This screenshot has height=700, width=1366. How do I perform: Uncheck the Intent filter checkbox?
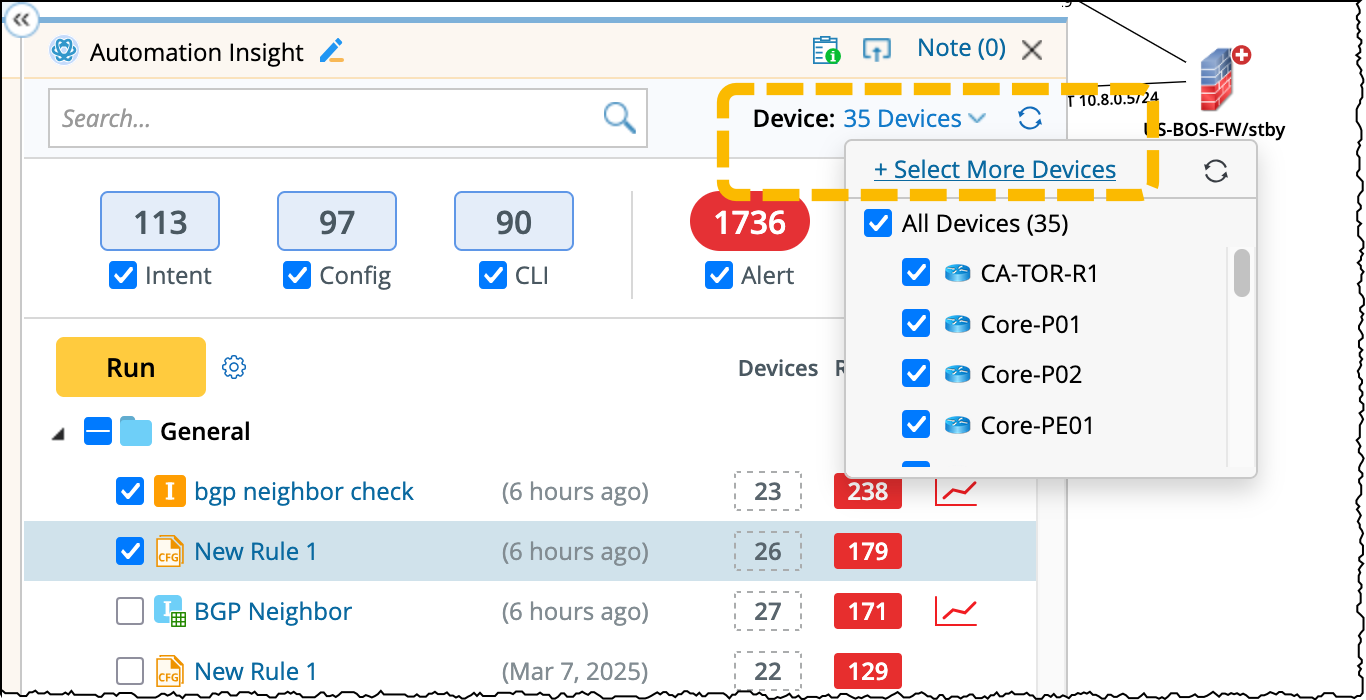click(x=122, y=276)
